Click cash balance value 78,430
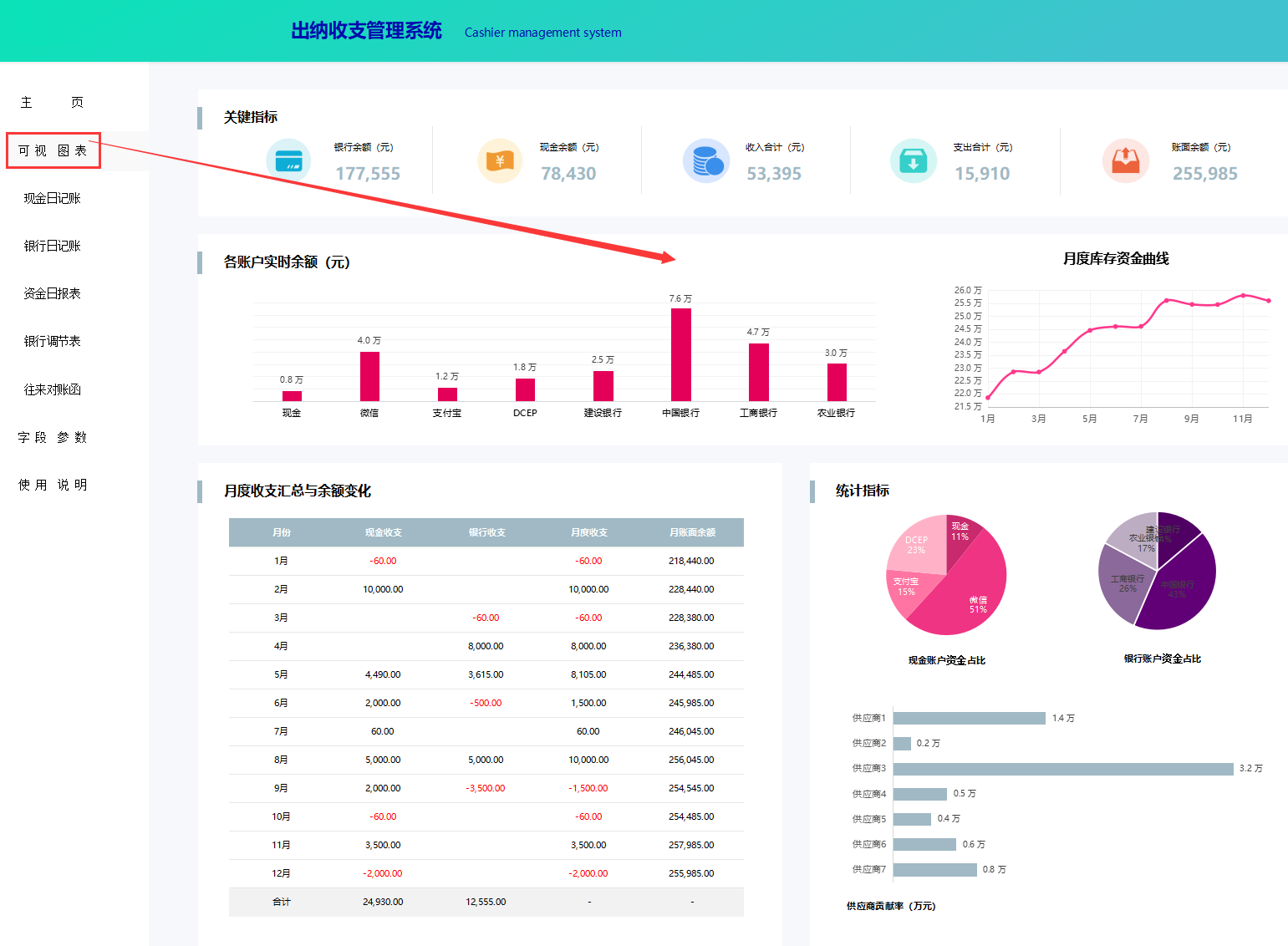This screenshot has height=946, width=1288. (x=568, y=174)
